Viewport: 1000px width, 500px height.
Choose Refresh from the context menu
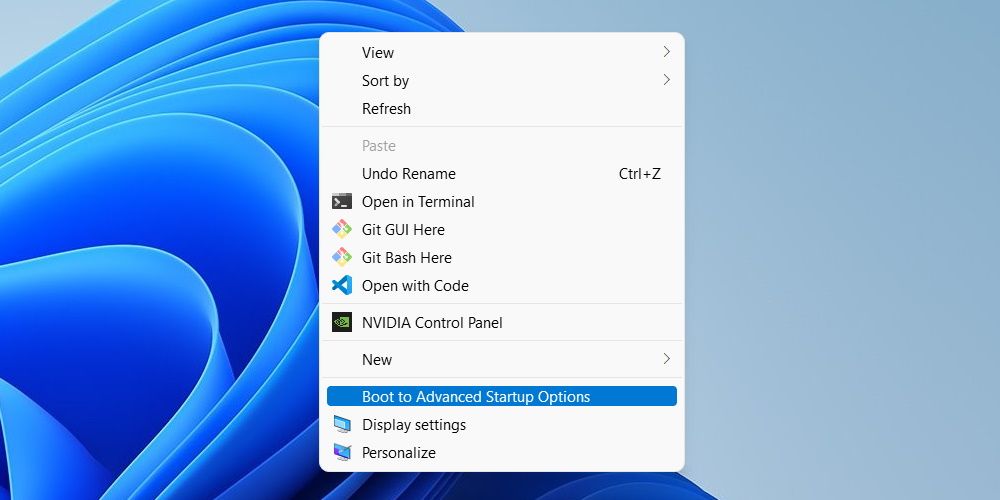click(502, 108)
